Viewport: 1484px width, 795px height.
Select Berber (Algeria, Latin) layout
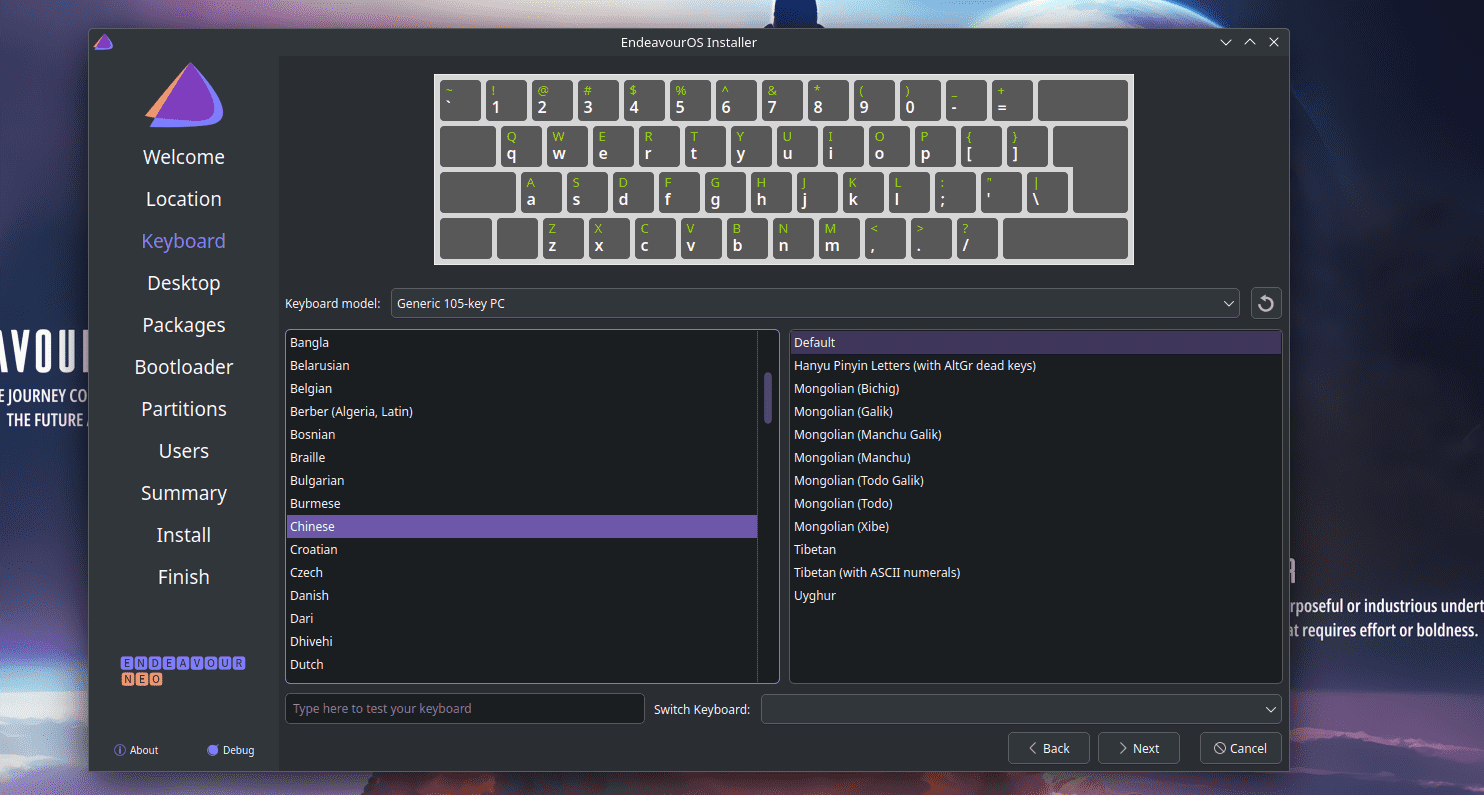click(x=522, y=412)
